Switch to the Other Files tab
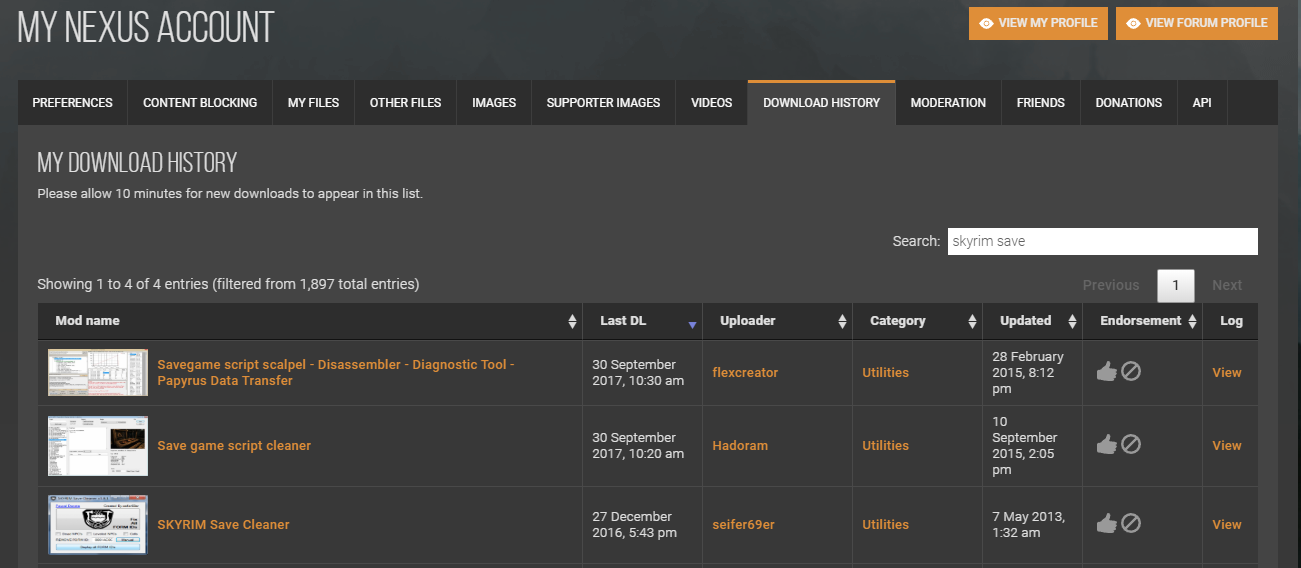This screenshot has height=568, width=1301. [x=405, y=103]
